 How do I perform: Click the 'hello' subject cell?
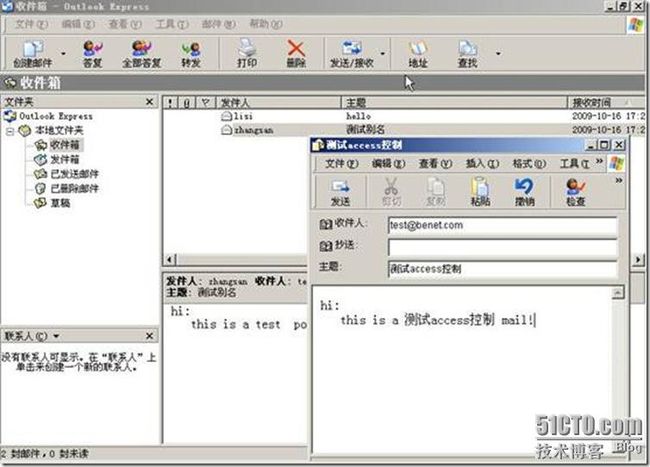pyautogui.click(x=358, y=116)
